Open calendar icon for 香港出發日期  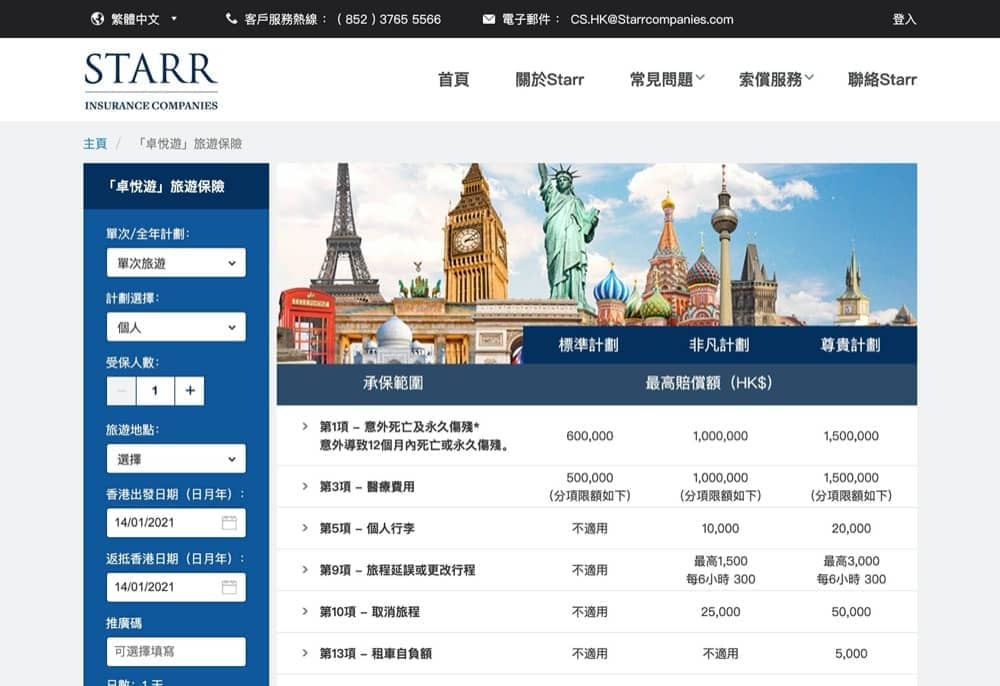click(x=229, y=523)
